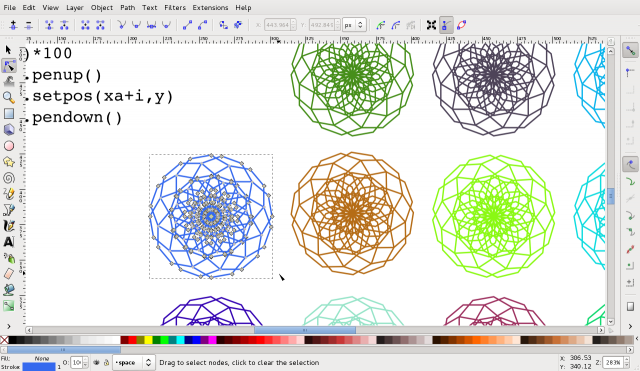Screen dimensions: 640x371
Task: Toggle show transformation handles for nodes
Action: [431, 25]
